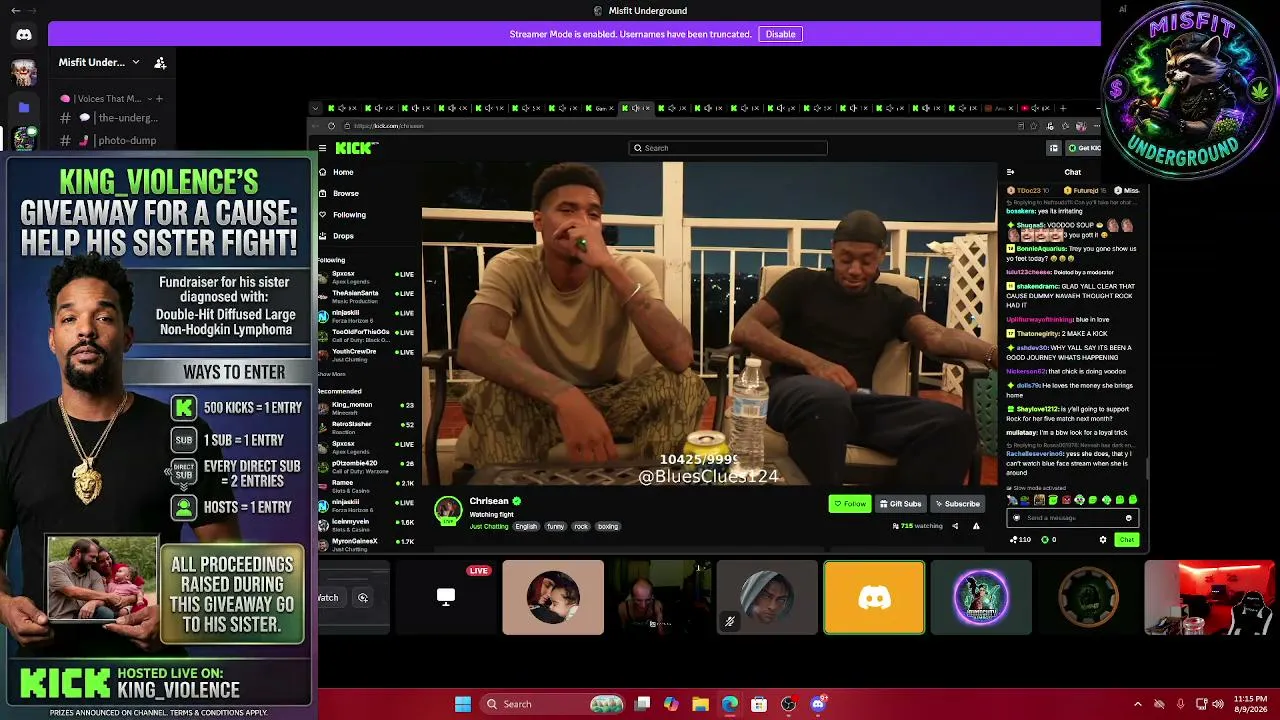Click the share stream icon
The height and width of the screenshot is (720, 1280).
click(955, 526)
